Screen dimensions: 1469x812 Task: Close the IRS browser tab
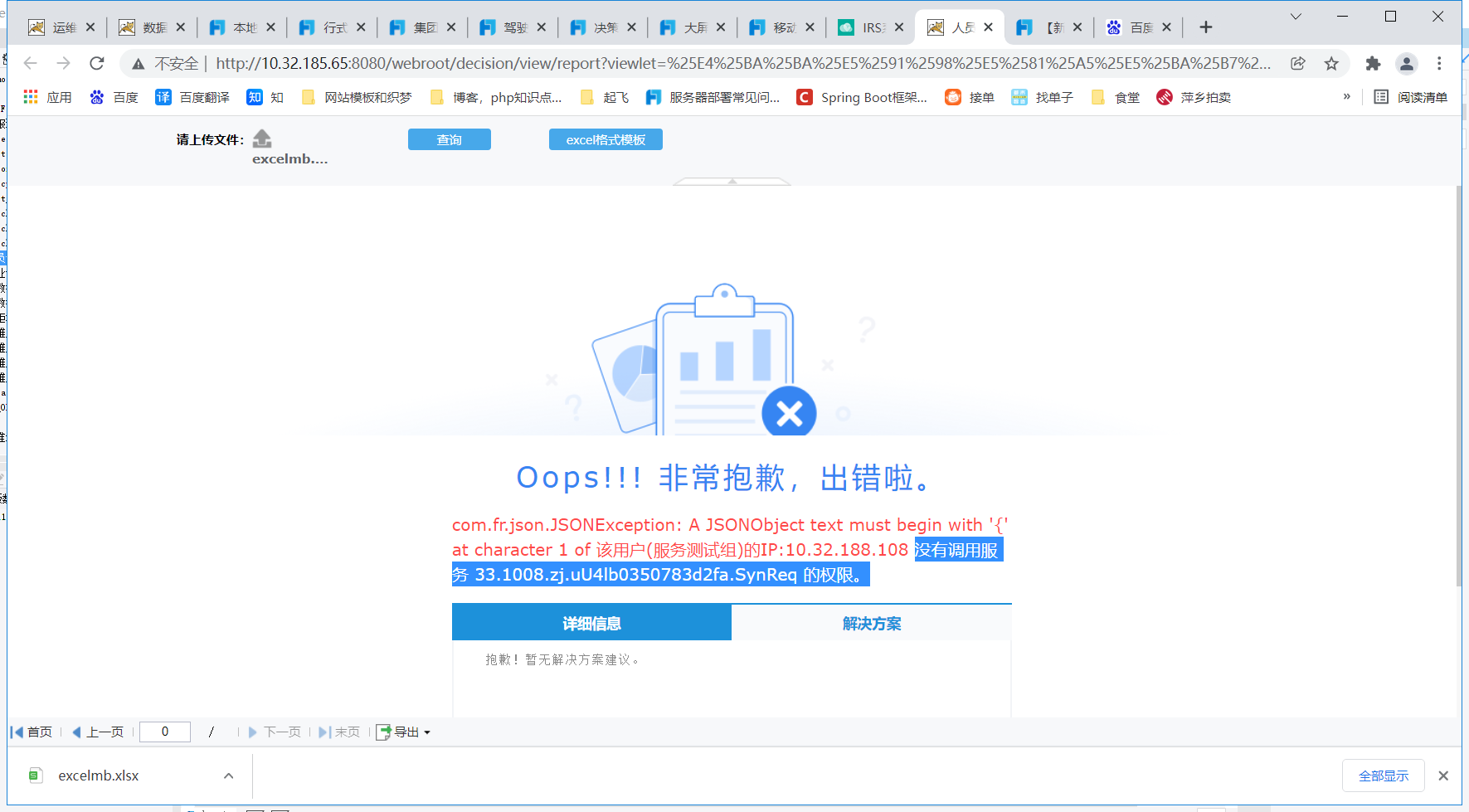(x=899, y=27)
